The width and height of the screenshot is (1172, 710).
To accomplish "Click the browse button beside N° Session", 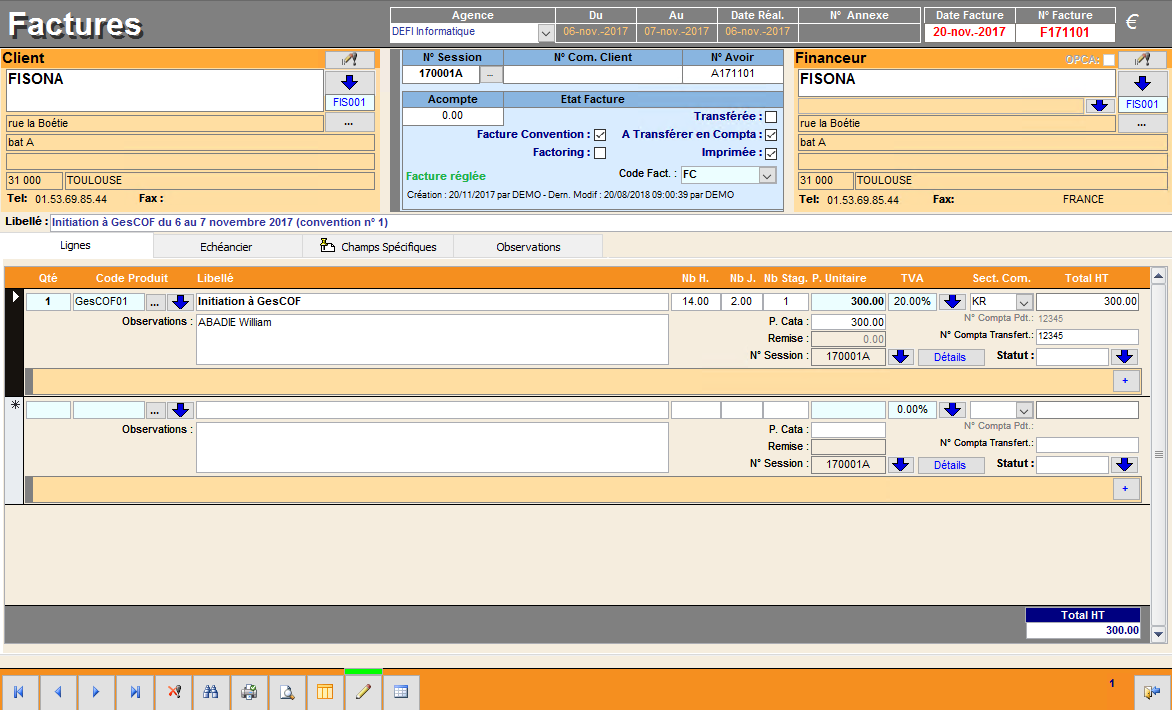I will click(491, 74).
